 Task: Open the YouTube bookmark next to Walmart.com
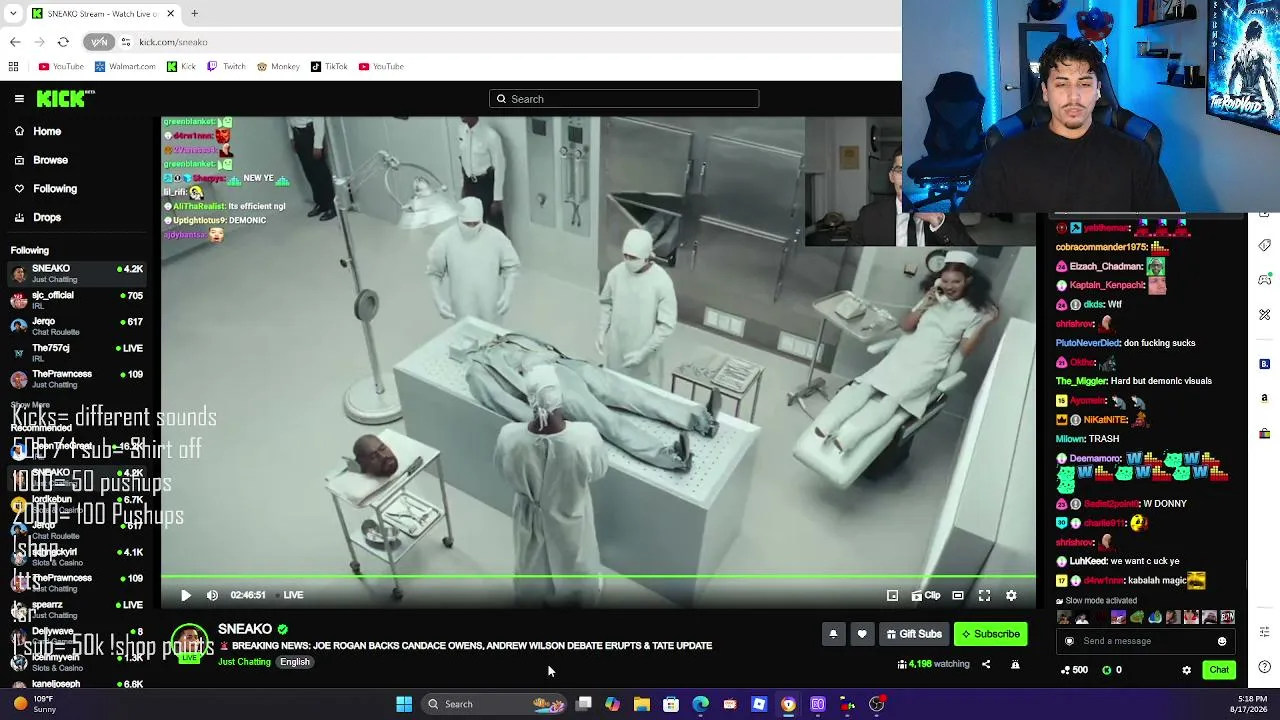(x=61, y=67)
